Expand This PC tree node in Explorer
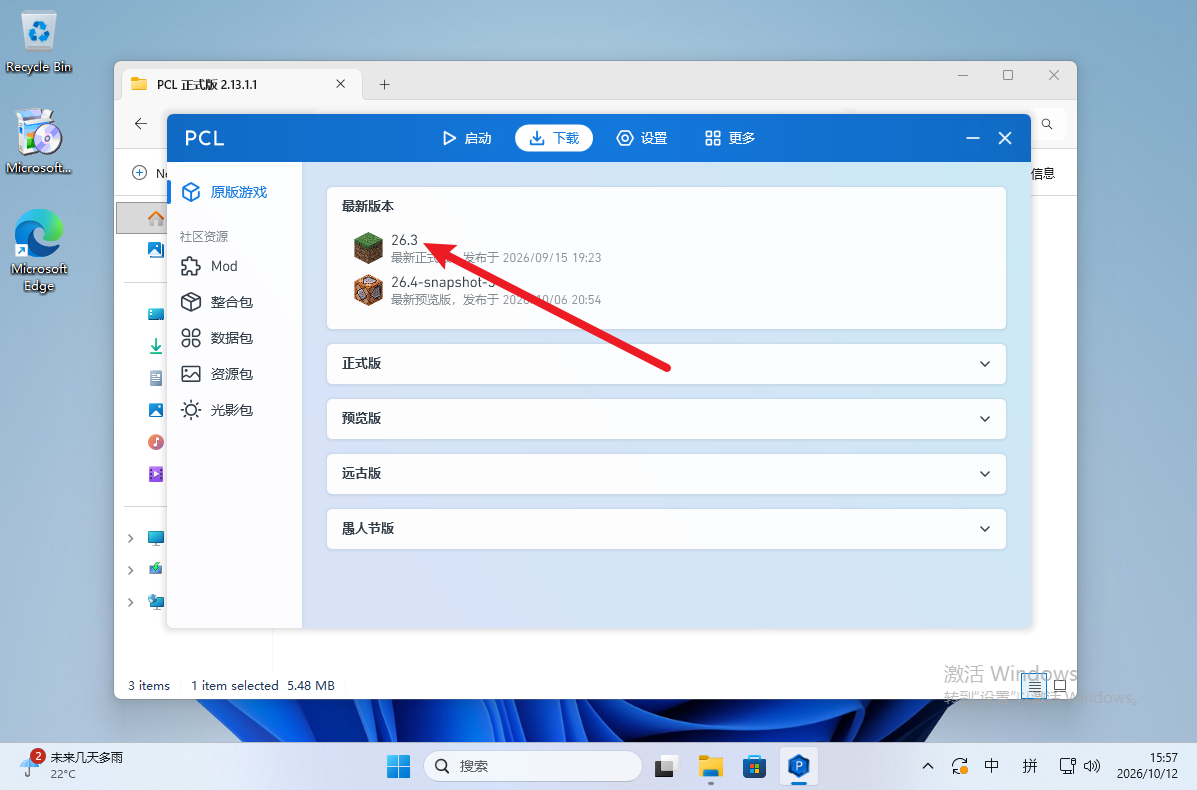 point(131,538)
